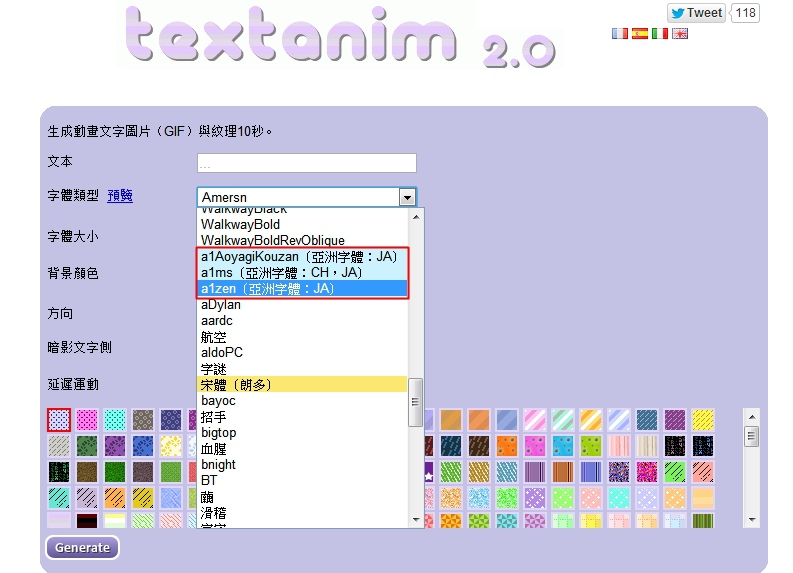
Task: Pick bayoc in the font list
Action: pyautogui.click(x=302, y=401)
